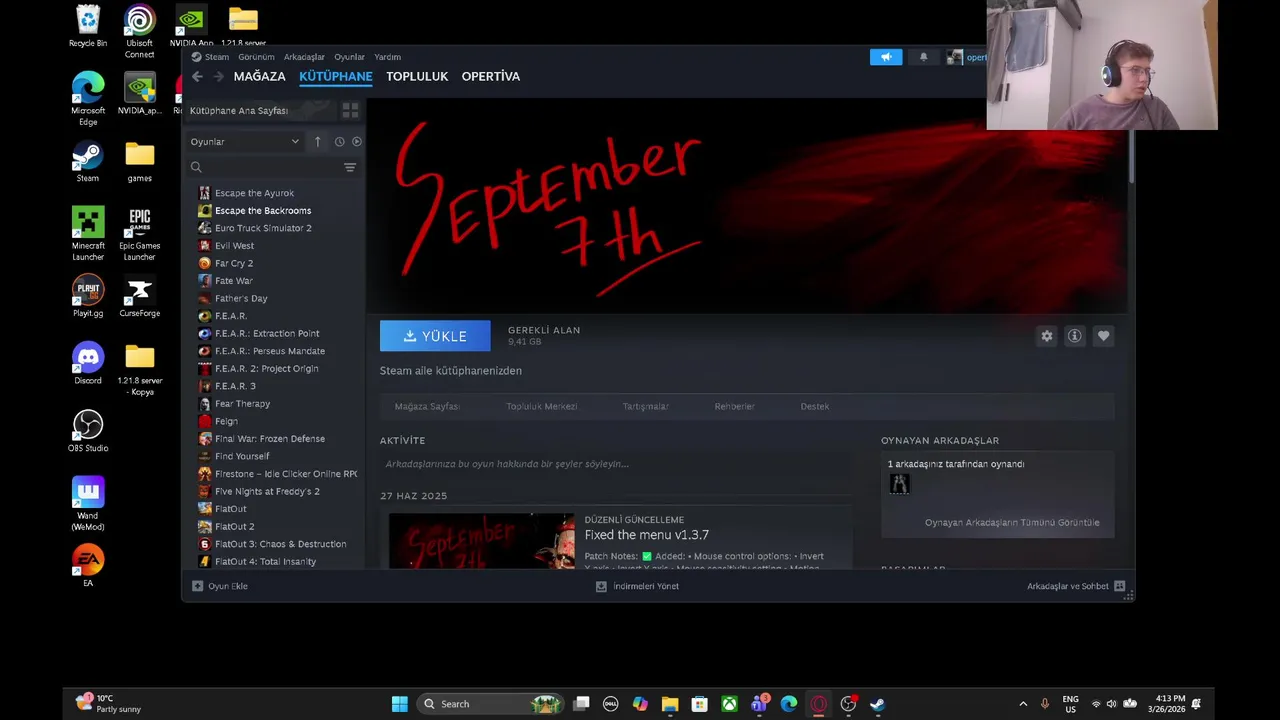Viewport: 1280px width, 720px height.
Task: Click the game page vertical scrollbar
Action: pos(1131,156)
